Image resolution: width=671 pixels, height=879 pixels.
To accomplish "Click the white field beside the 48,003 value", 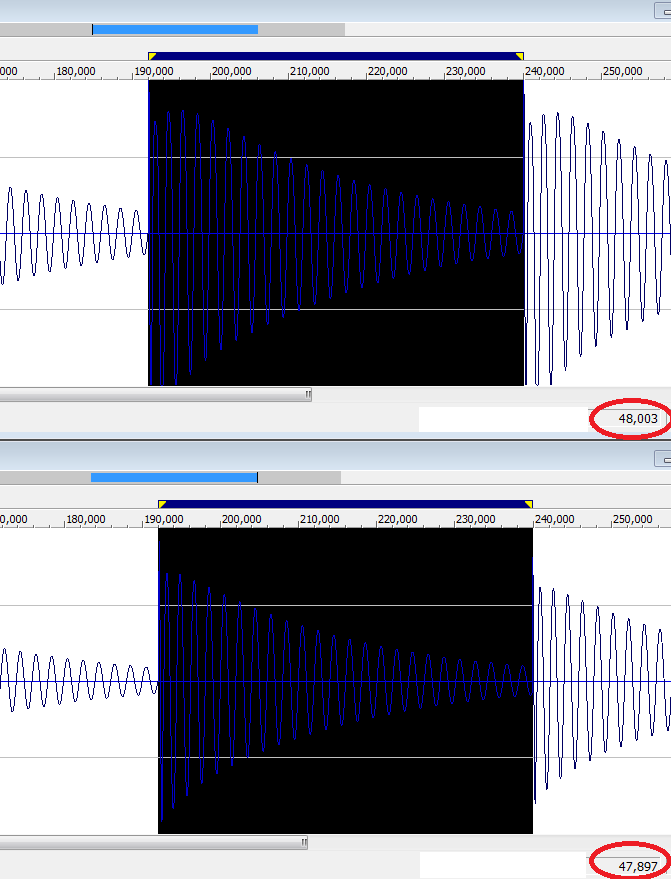I will pyautogui.click(x=503, y=419).
